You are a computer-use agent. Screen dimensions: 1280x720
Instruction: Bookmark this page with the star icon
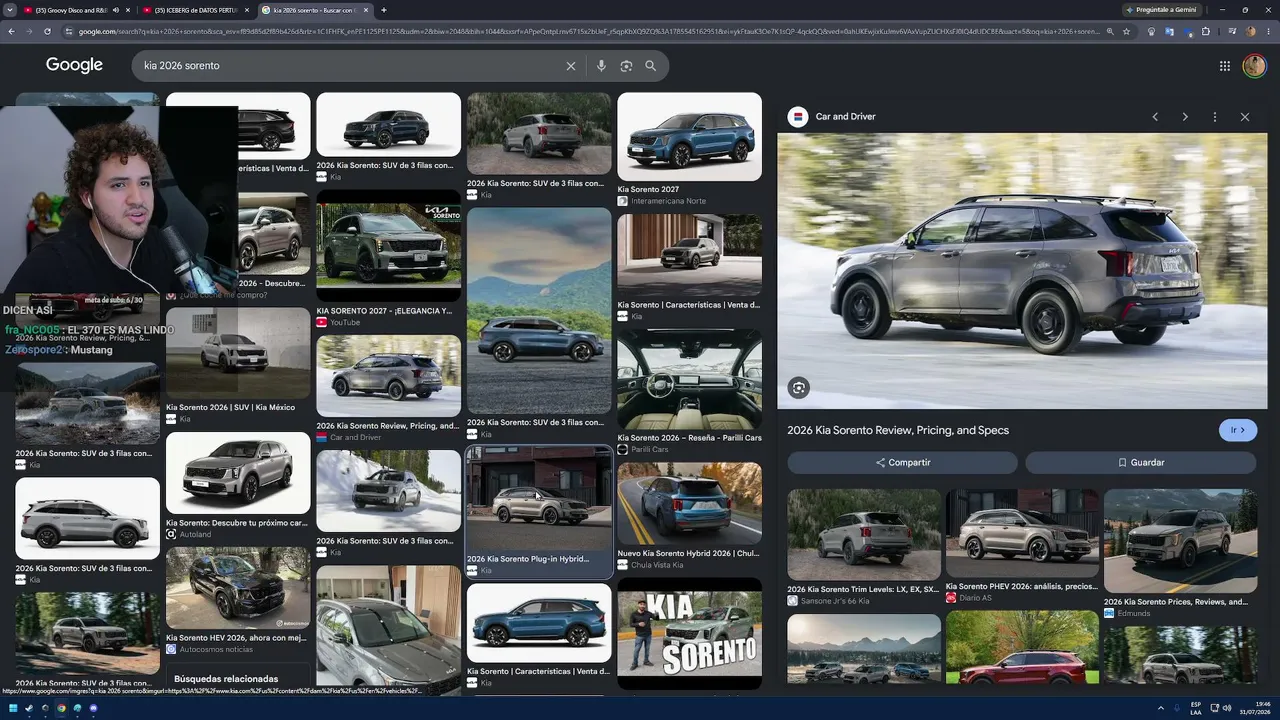(x=1127, y=31)
